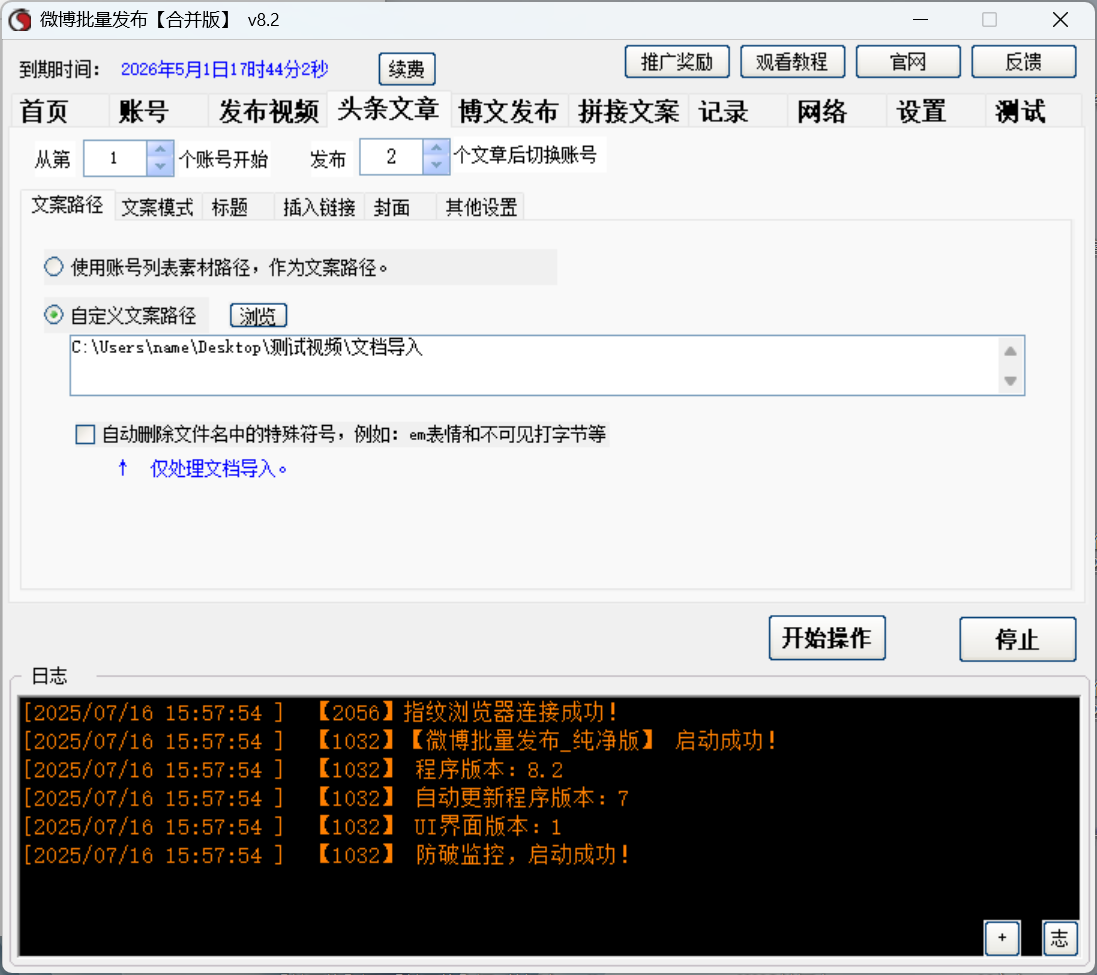This screenshot has height=975, width=1097.
Task: Click the Weibo app logo icon
Action: (x=20, y=20)
